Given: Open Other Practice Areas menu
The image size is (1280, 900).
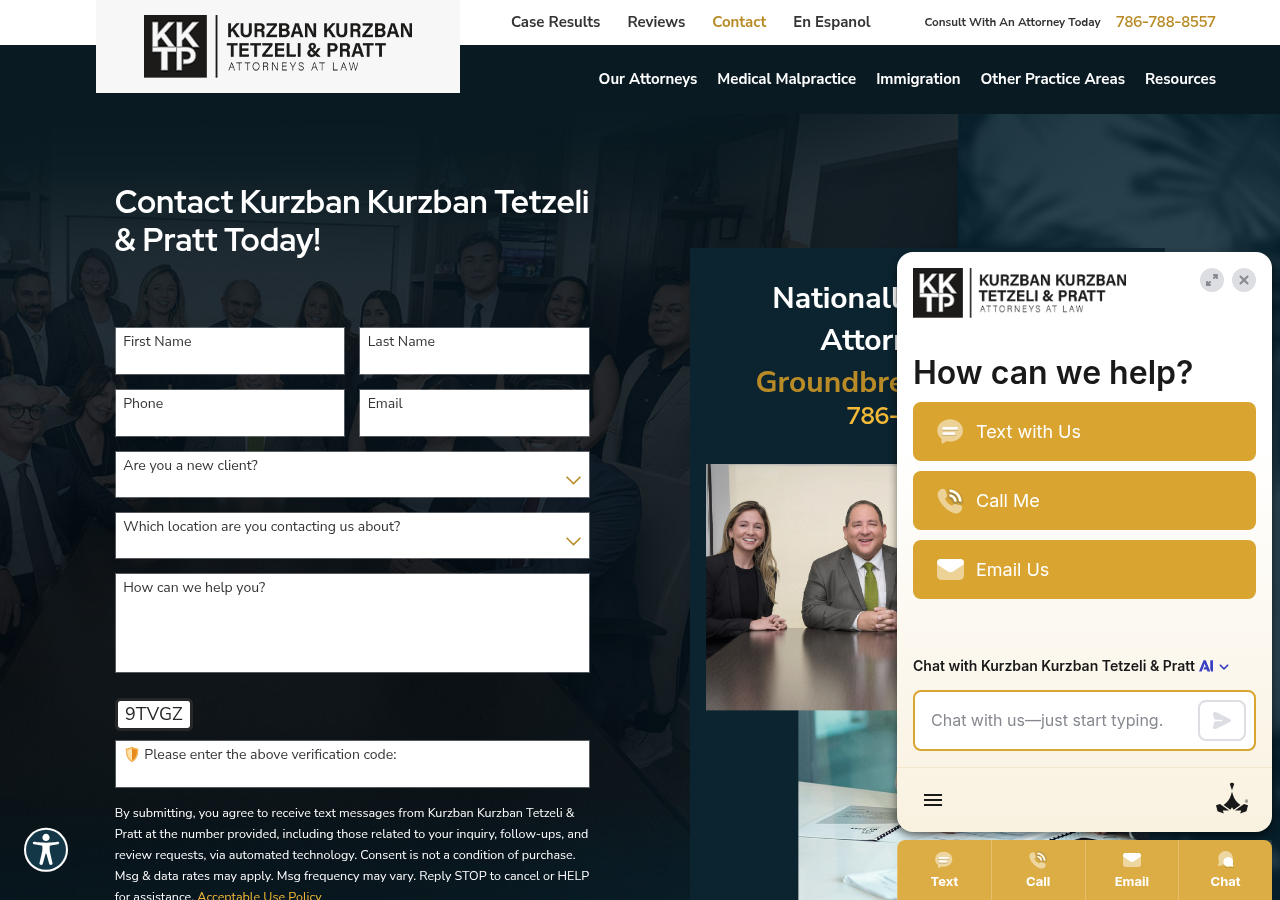Looking at the screenshot, I should coord(1052,79).
